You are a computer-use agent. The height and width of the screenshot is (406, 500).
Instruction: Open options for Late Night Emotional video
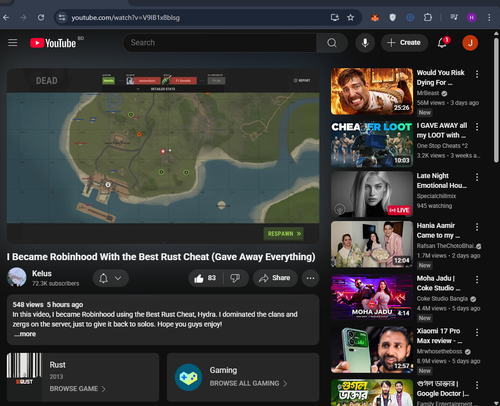click(477, 177)
